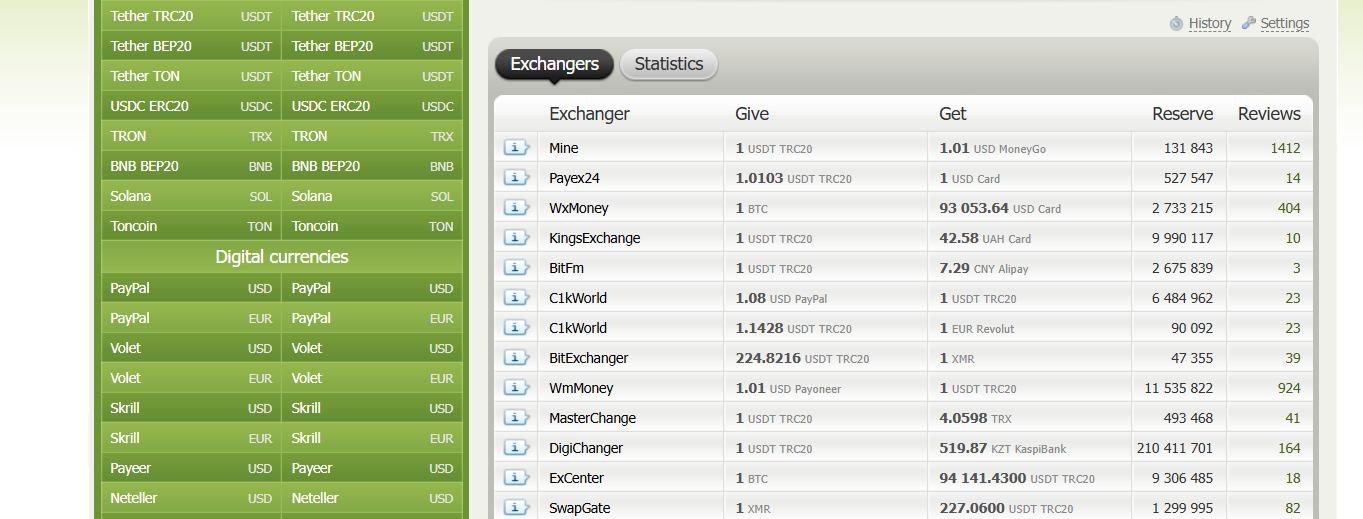
Task: Open info icon for Mine exchanger
Action: (516, 148)
